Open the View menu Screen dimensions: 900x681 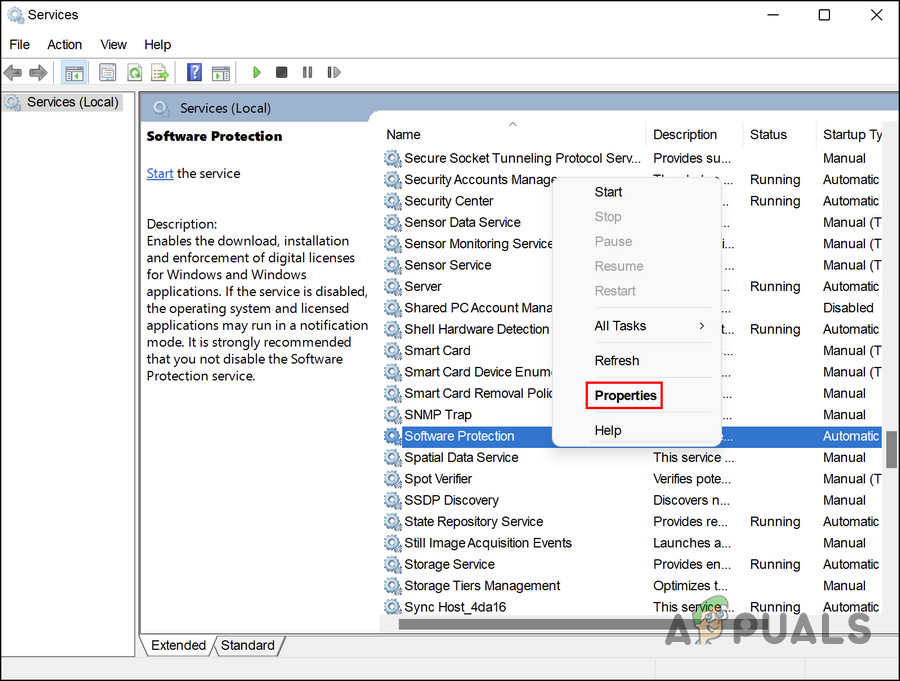114,45
